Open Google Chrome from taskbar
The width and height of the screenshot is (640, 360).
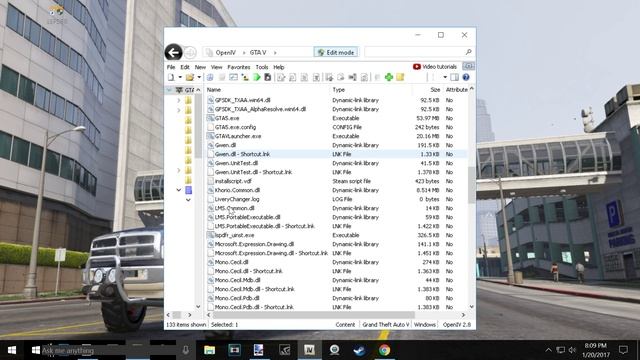(x=384, y=350)
